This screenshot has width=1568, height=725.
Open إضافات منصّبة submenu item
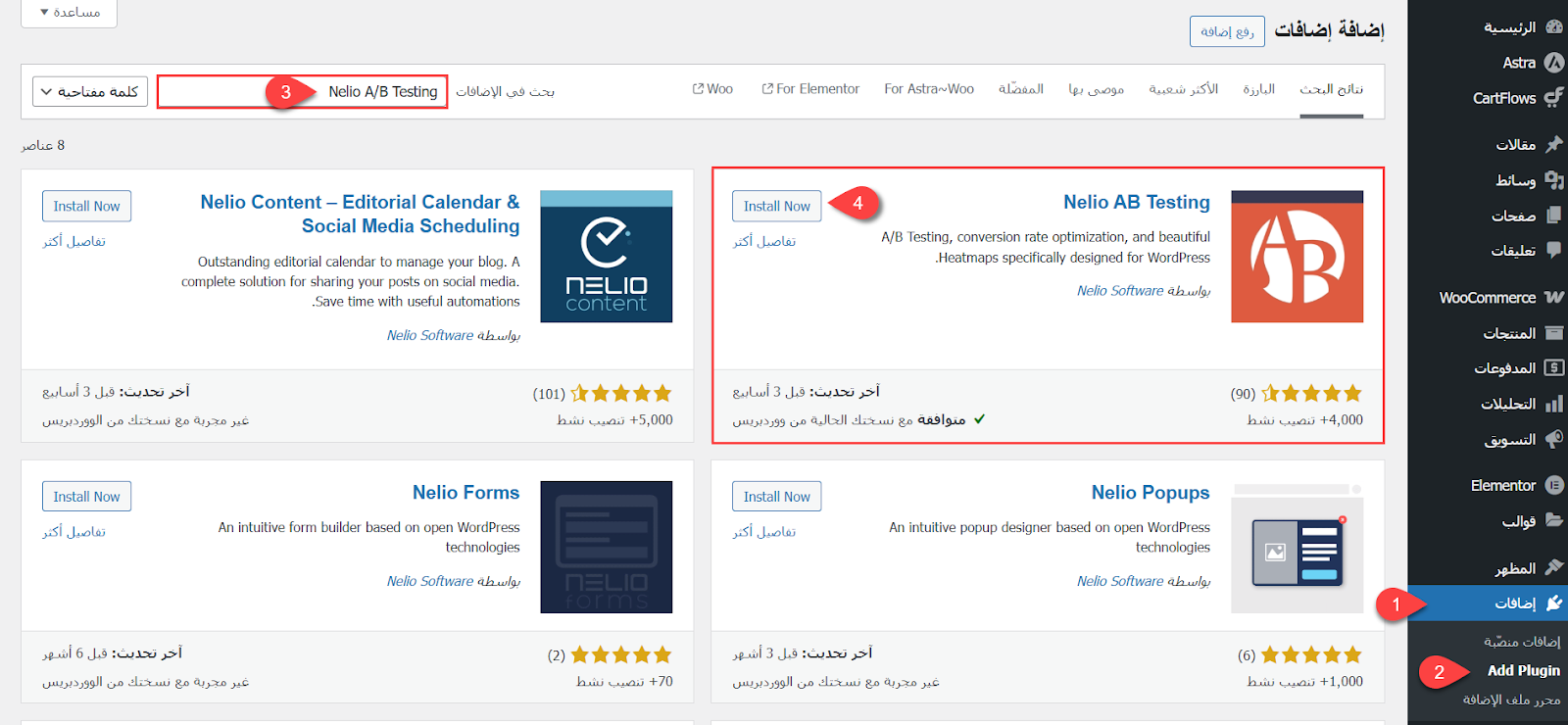[x=1521, y=642]
